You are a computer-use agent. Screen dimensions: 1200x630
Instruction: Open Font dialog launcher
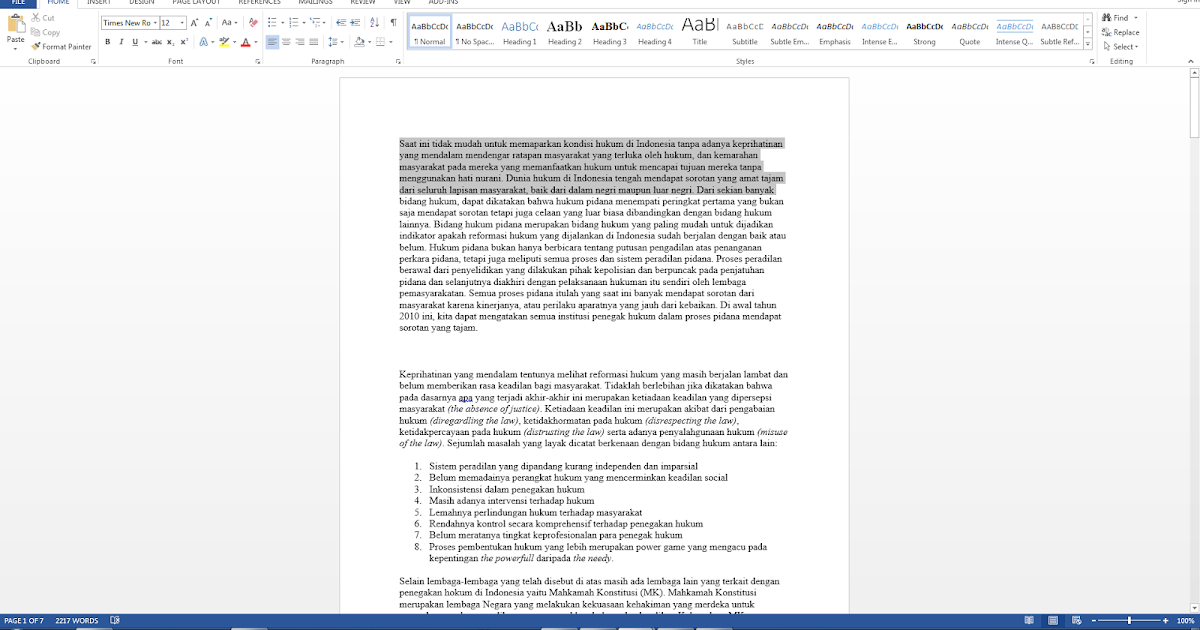[x=258, y=62]
